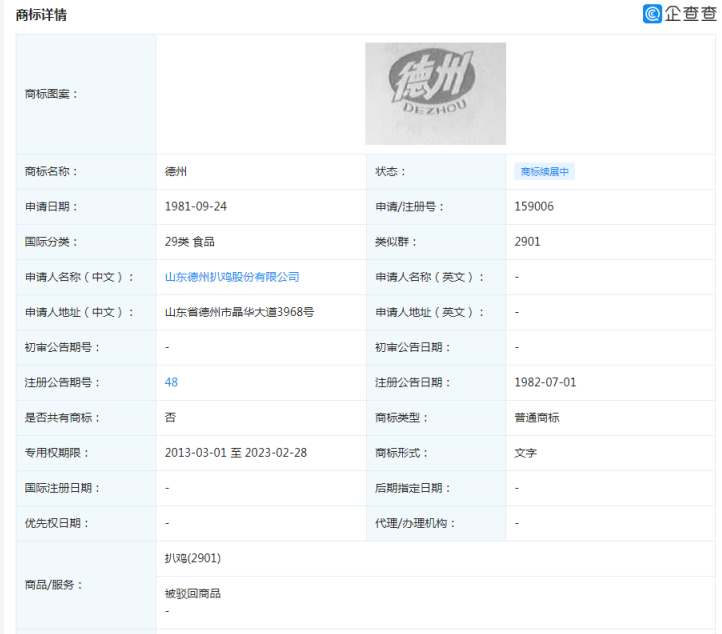Select address 山东省德州市晶华大道3968号
722x634 pixels.
pos(239,312)
